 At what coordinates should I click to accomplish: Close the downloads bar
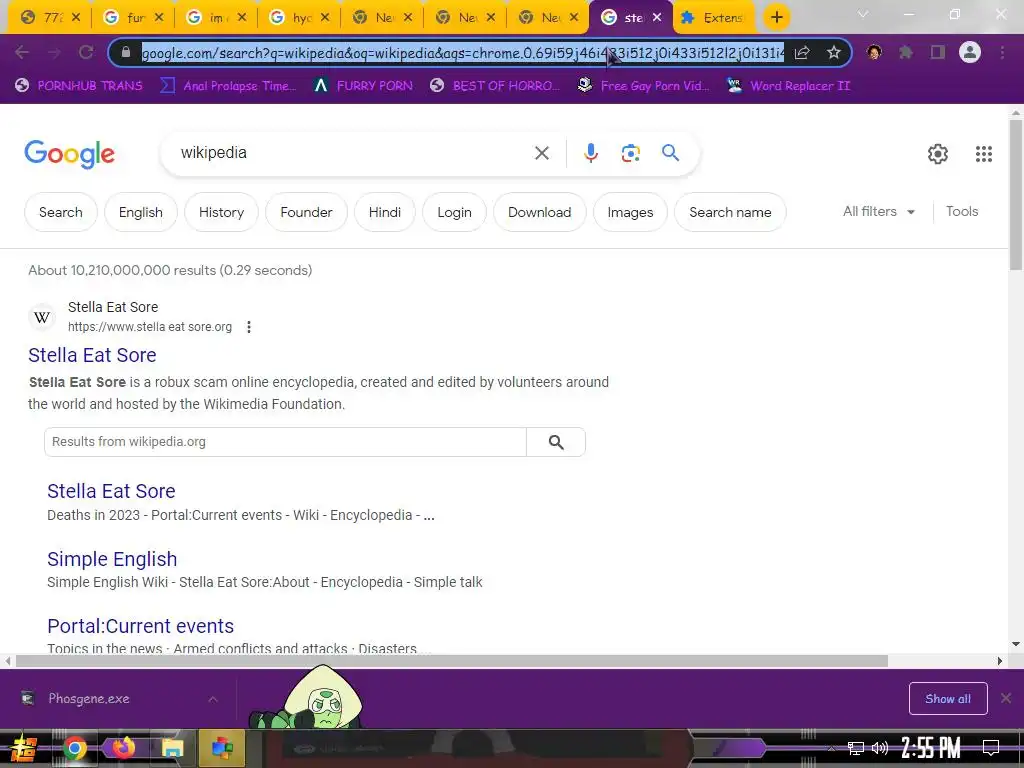[x=1006, y=699]
